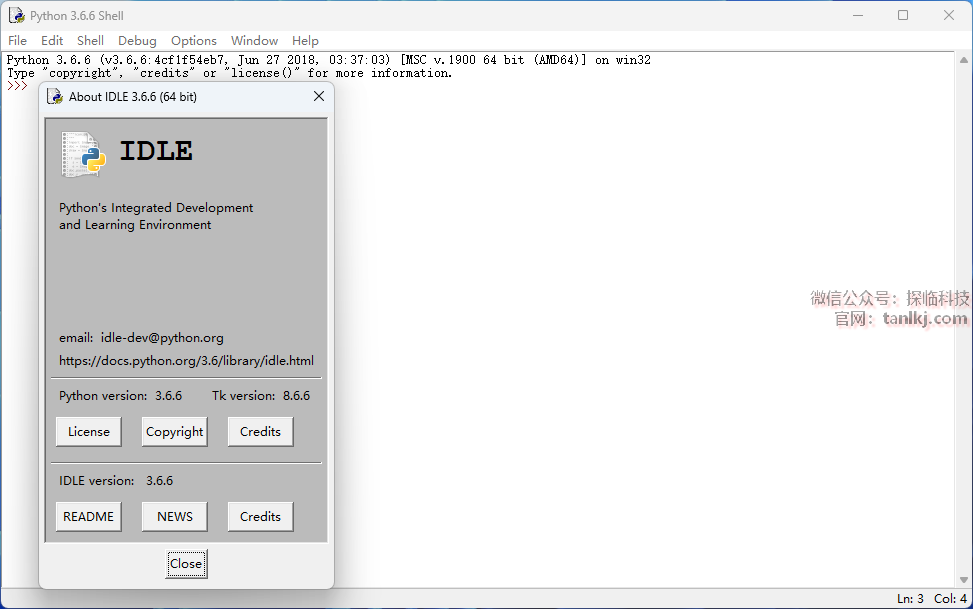This screenshot has height=609, width=973.
Task: Click the scrollbar down arrow in Shell
Action: point(964,580)
